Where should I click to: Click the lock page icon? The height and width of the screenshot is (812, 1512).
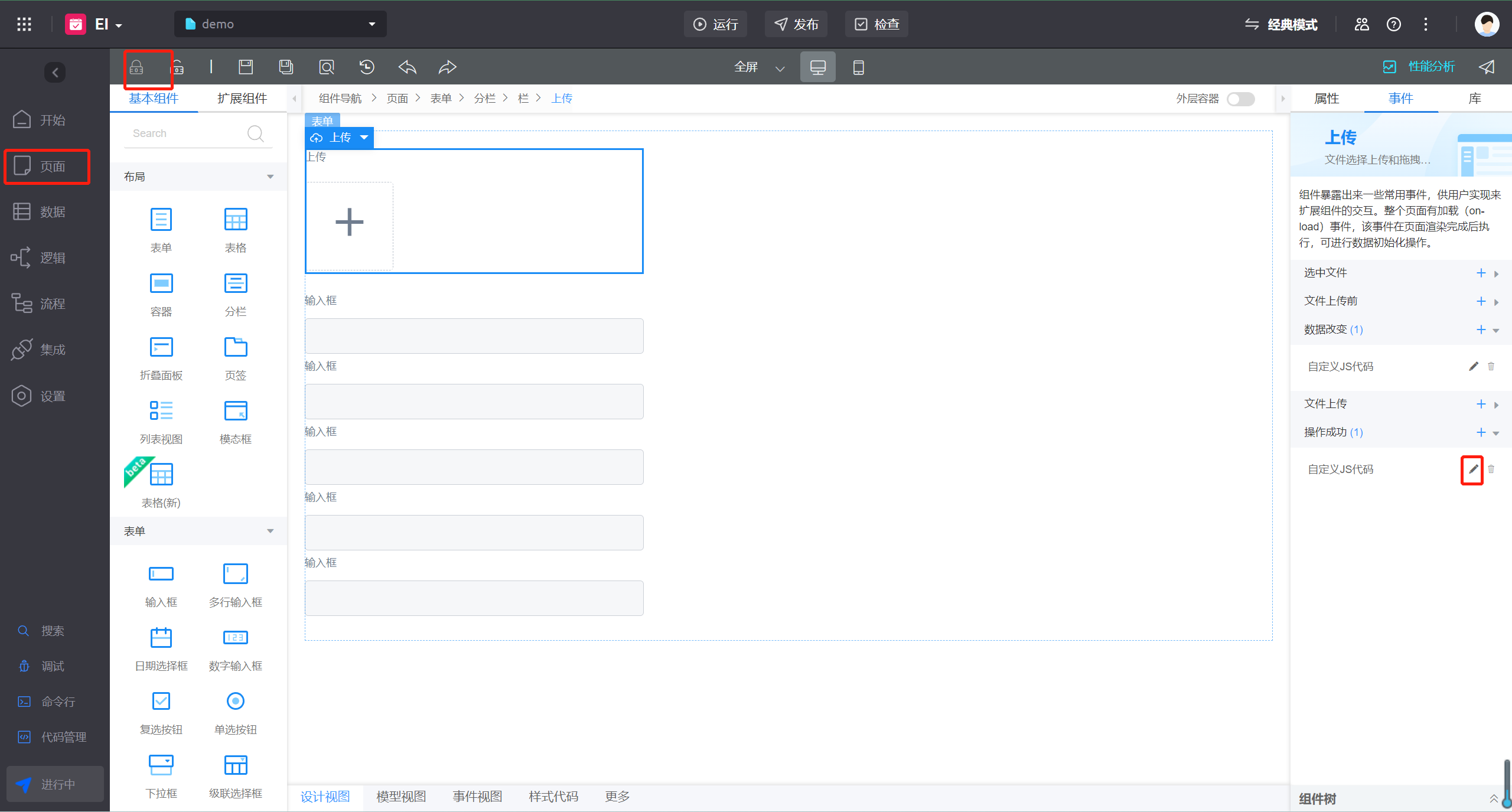pos(137,68)
